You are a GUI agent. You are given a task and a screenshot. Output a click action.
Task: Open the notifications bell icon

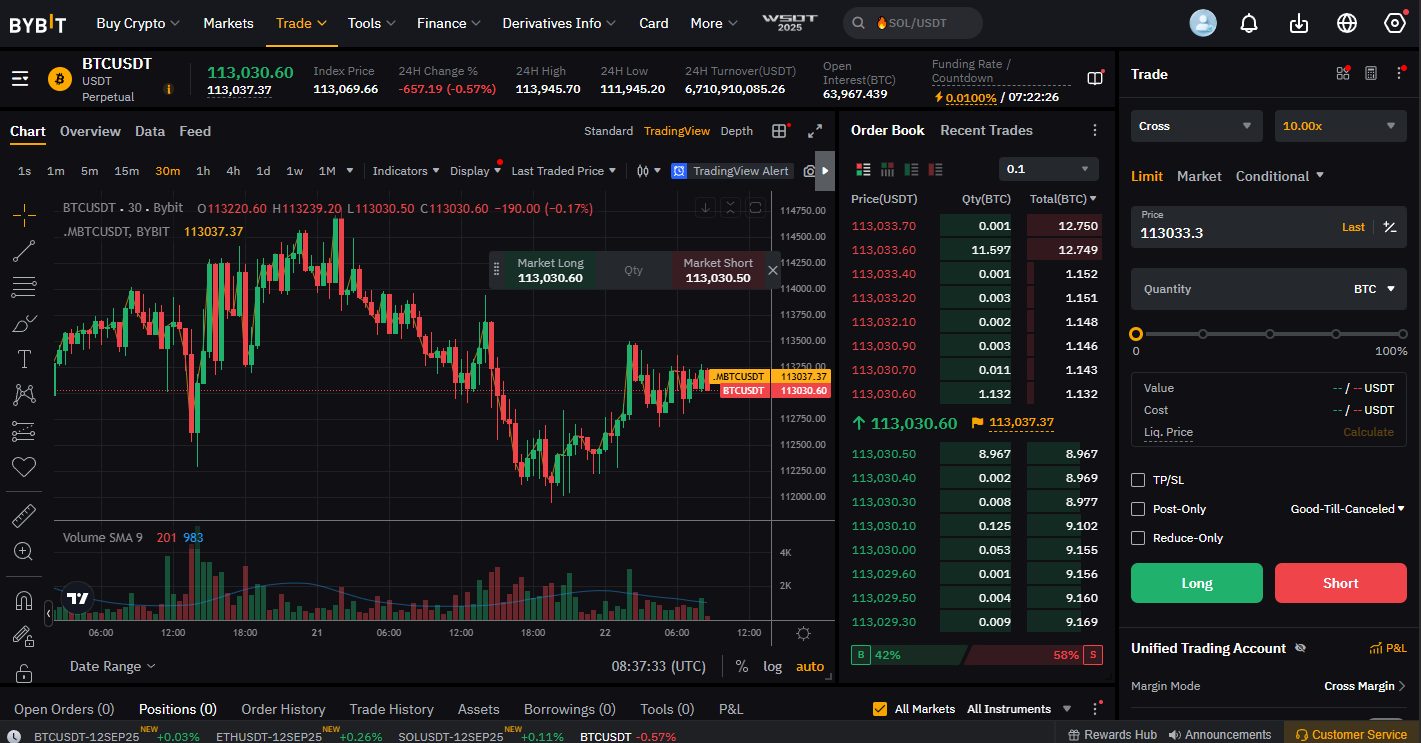(x=1249, y=23)
